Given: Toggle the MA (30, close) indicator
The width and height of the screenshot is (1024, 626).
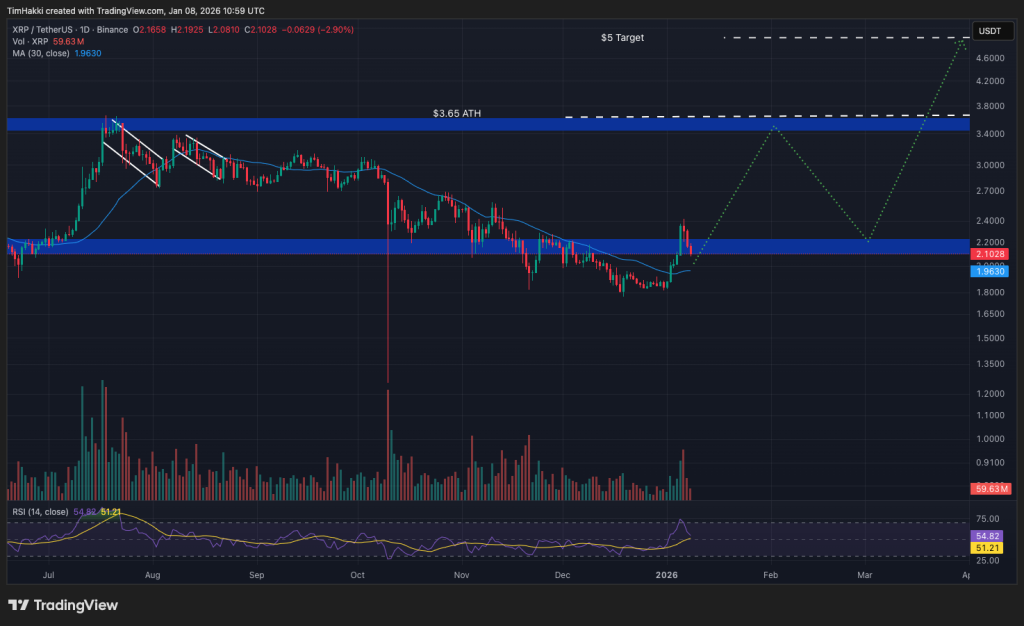Looking at the screenshot, I should coord(40,52).
